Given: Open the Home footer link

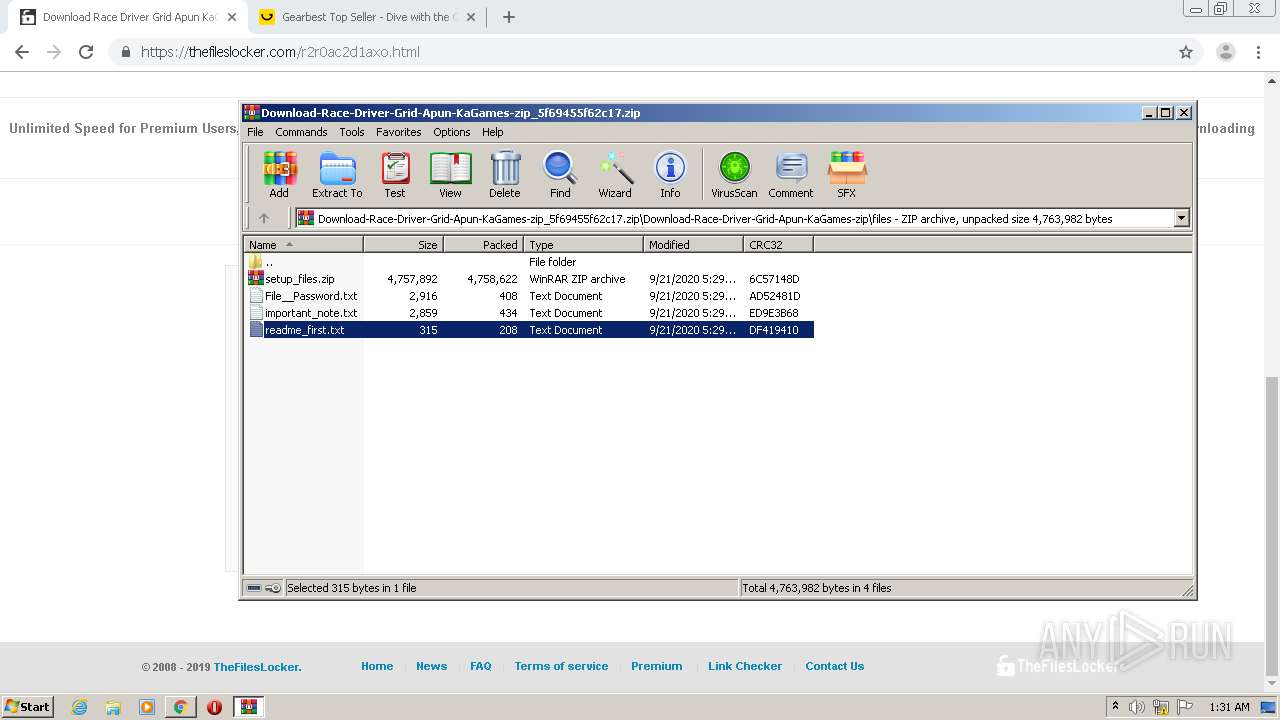Looking at the screenshot, I should [377, 666].
